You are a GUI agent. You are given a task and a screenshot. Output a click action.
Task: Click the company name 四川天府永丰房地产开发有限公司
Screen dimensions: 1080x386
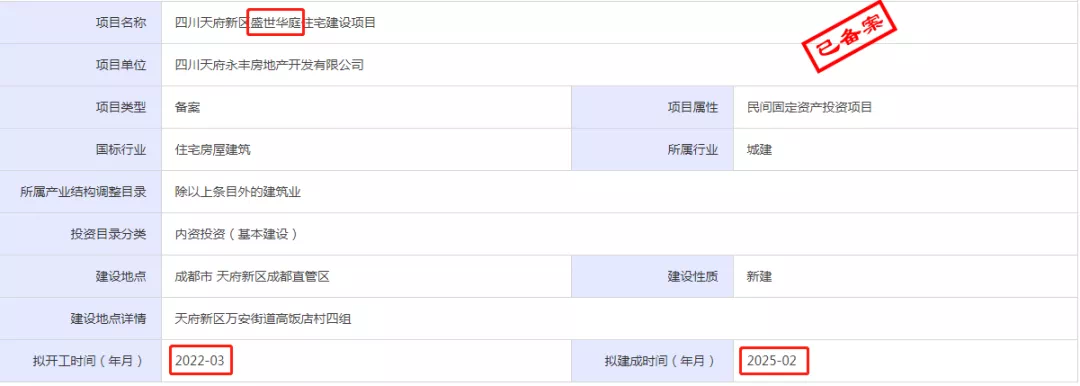click(269, 65)
